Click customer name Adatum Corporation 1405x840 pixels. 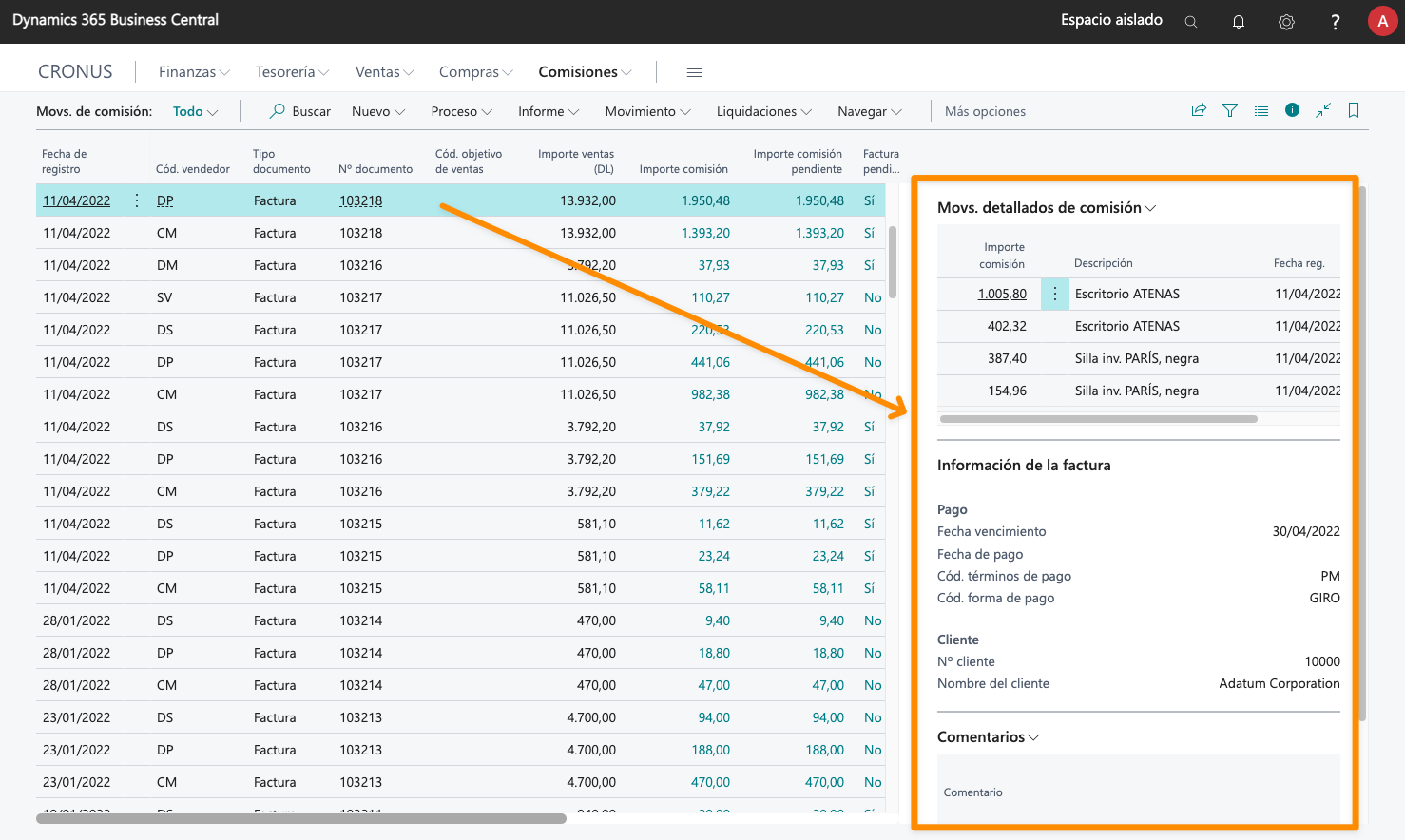point(1279,683)
